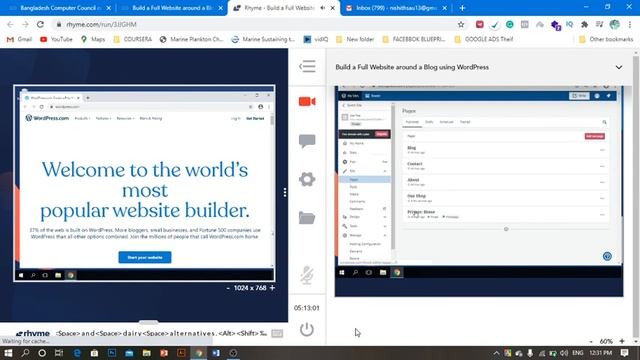Open Maps bookmark
Screen dimensions: 640x360
[x=93, y=39]
